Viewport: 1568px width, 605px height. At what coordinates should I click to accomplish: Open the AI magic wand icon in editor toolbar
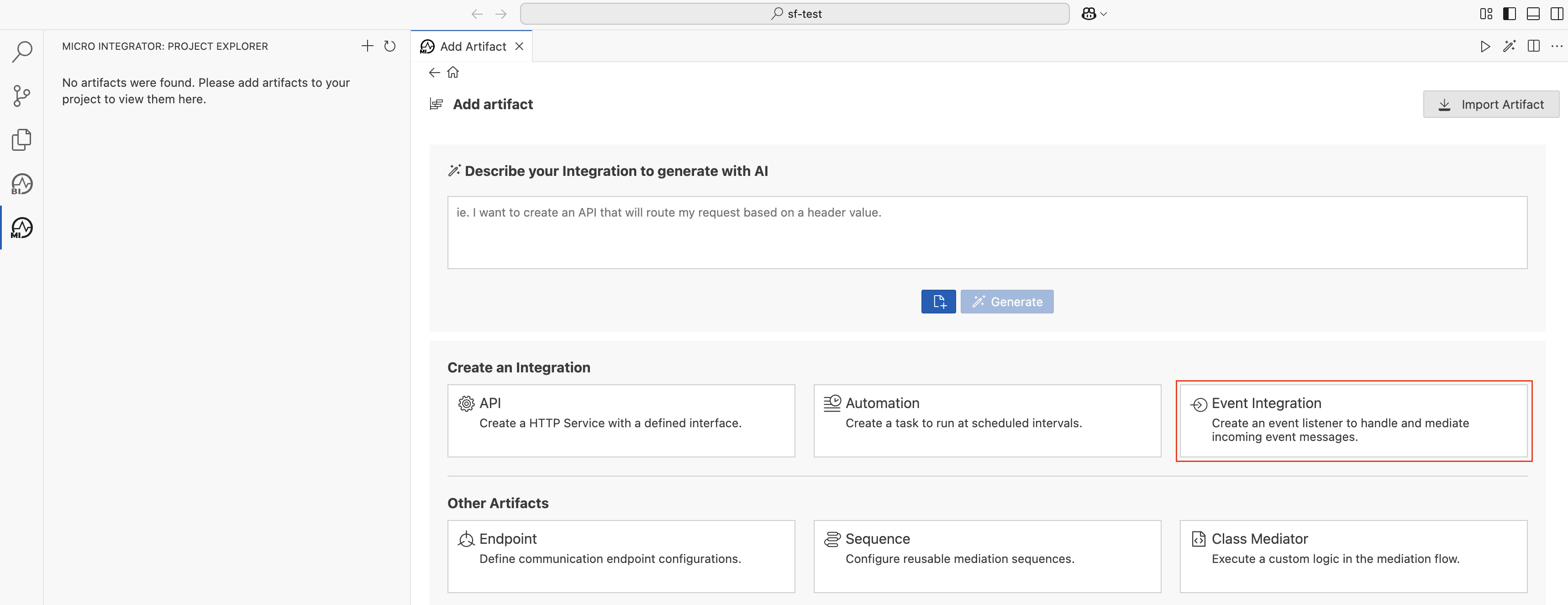(1510, 46)
